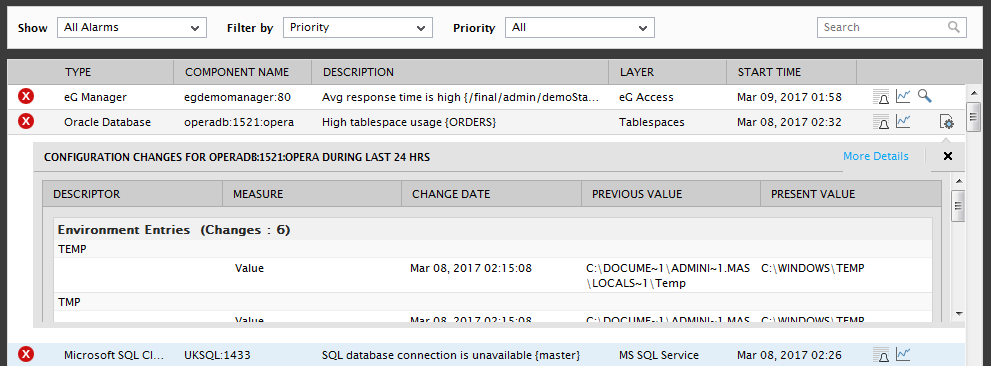This screenshot has width=991, height=366.
Task: Click the Environment Entries (Changes : 6) heading
Action: [x=174, y=230]
